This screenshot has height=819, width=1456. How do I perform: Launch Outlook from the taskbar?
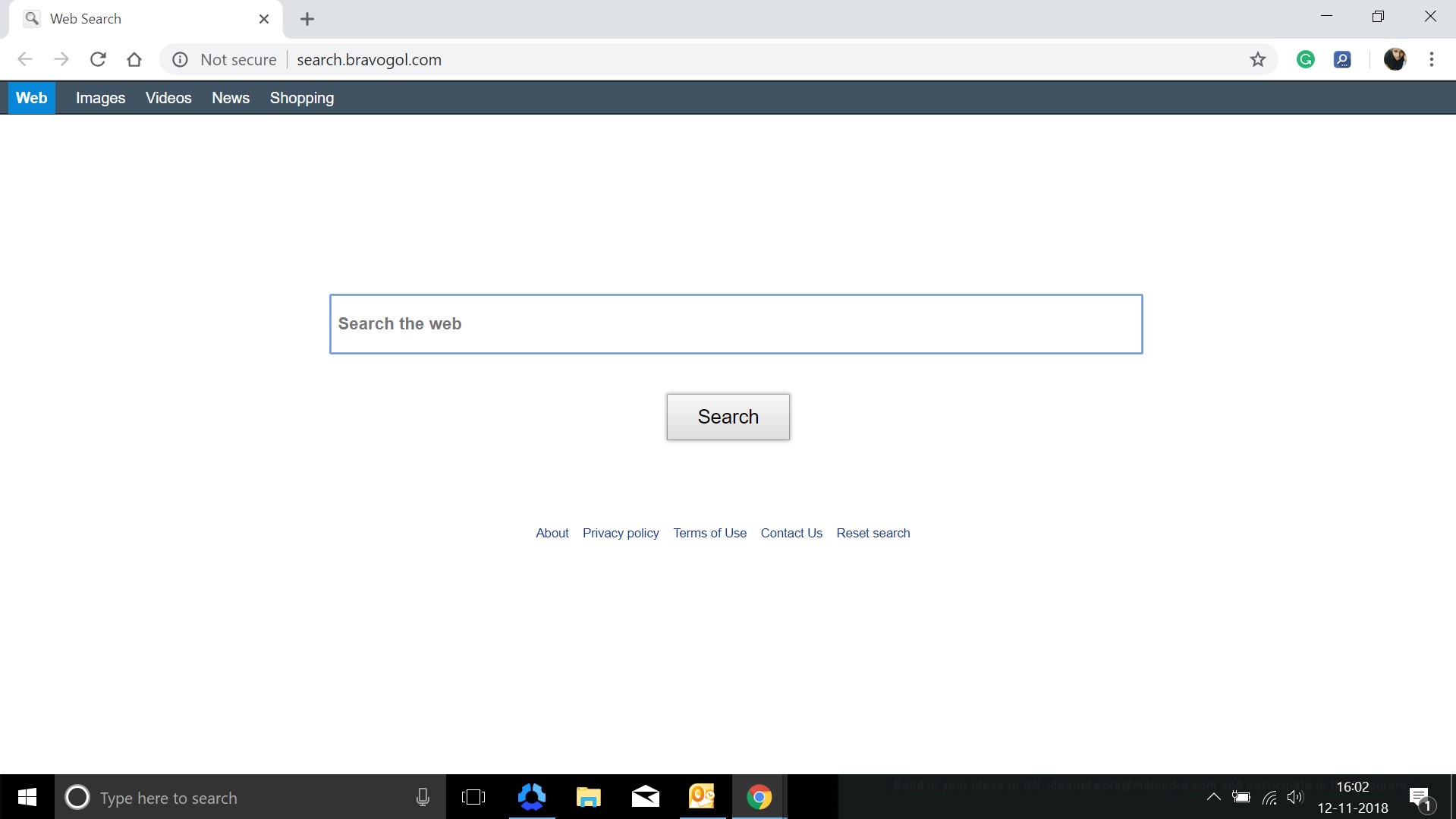point(702,797)
